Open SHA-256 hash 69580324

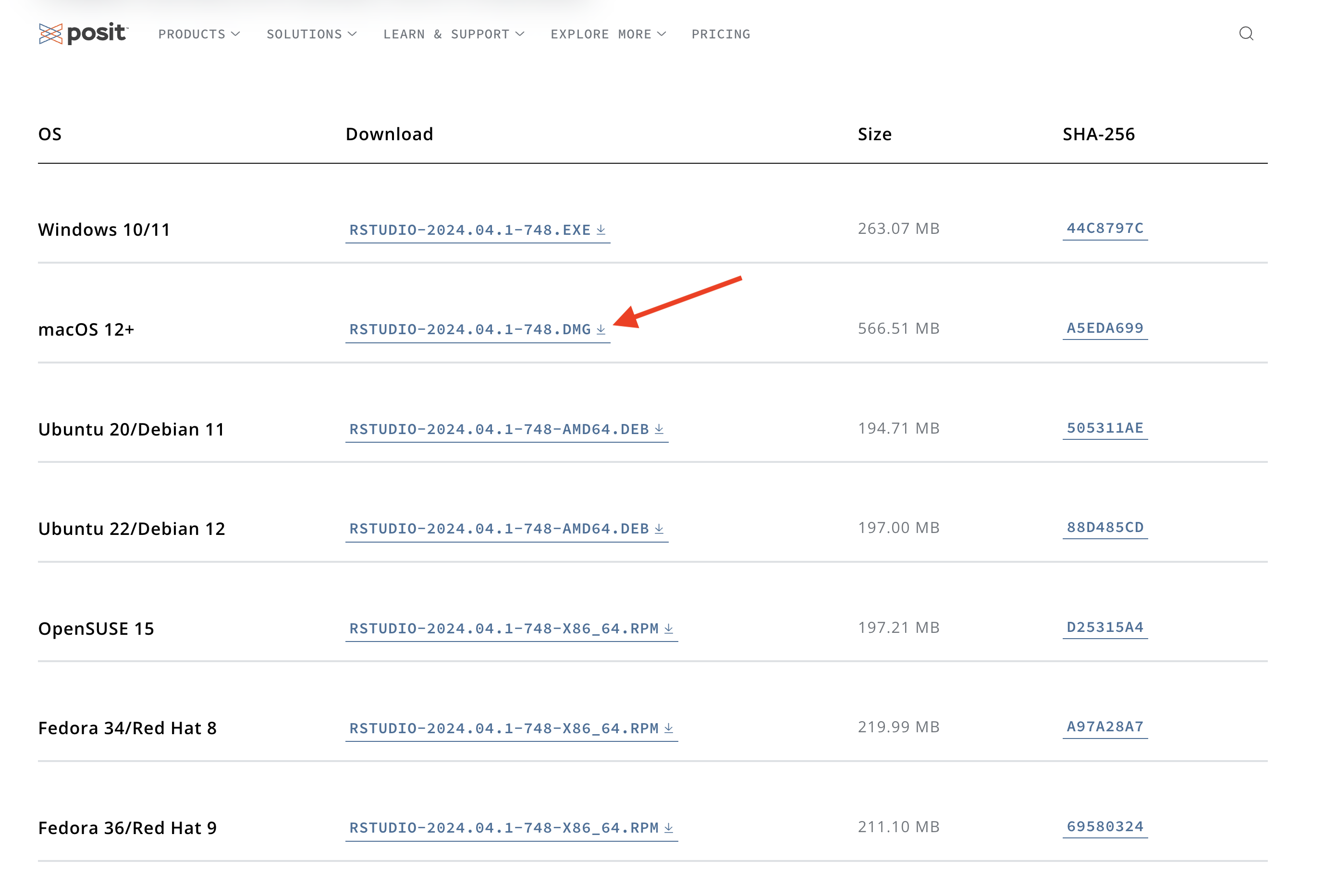point(1105,826)
